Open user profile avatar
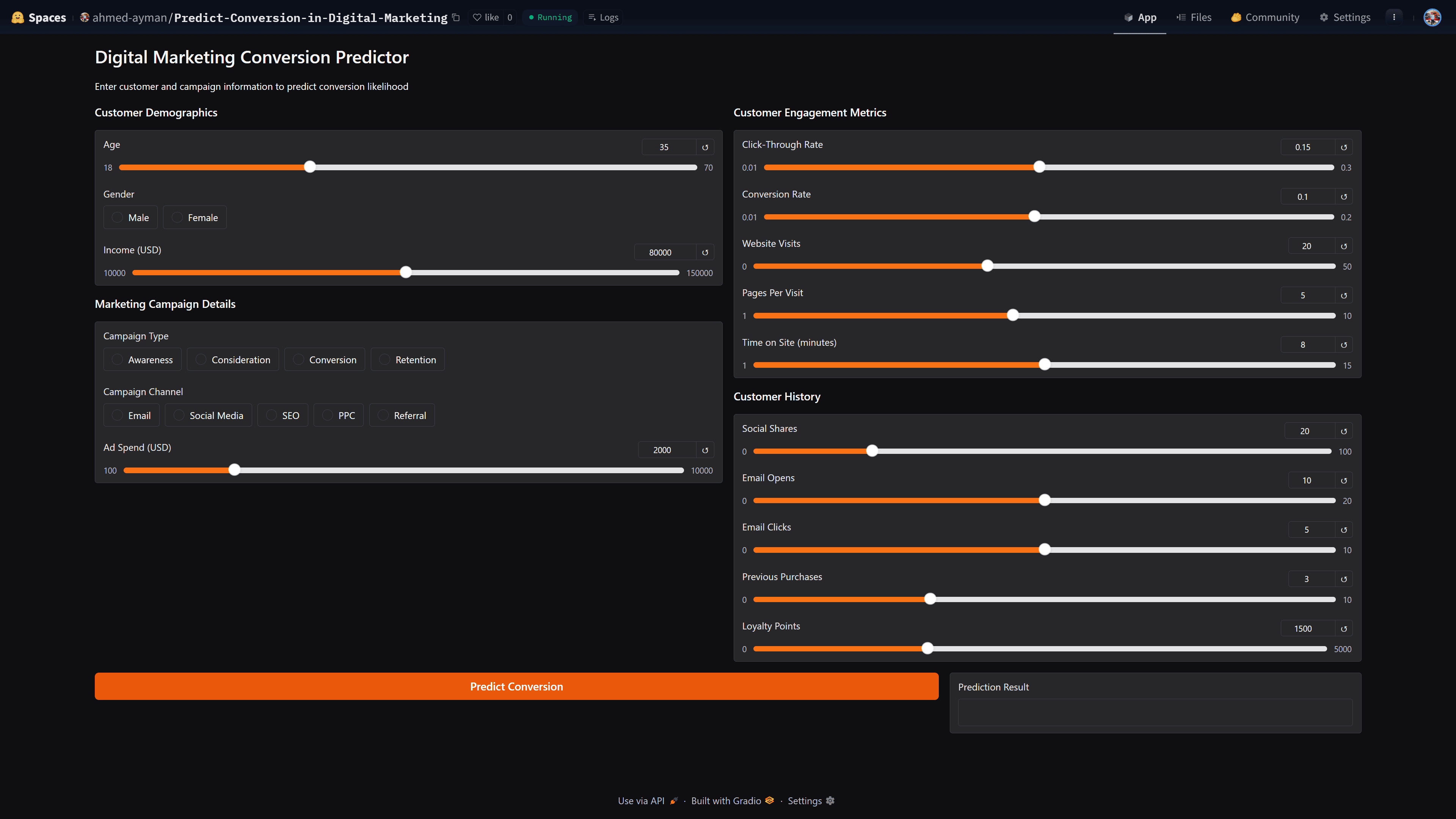The height and width of the screenshot is (819, 1456). click(x=1432, y=17)
